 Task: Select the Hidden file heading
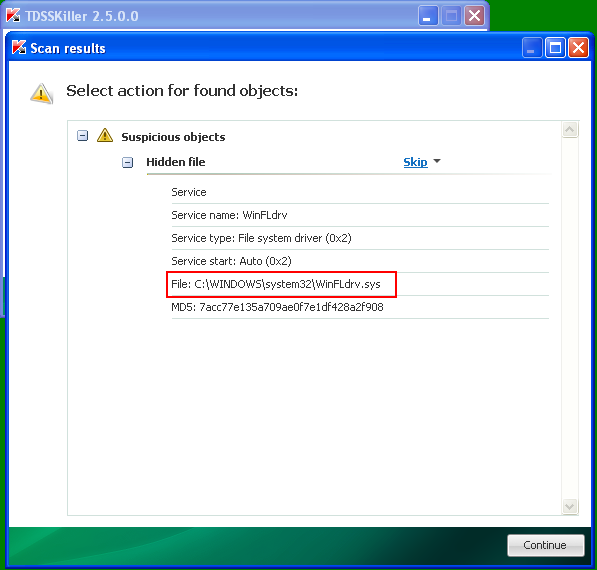[x=176, y=162]
